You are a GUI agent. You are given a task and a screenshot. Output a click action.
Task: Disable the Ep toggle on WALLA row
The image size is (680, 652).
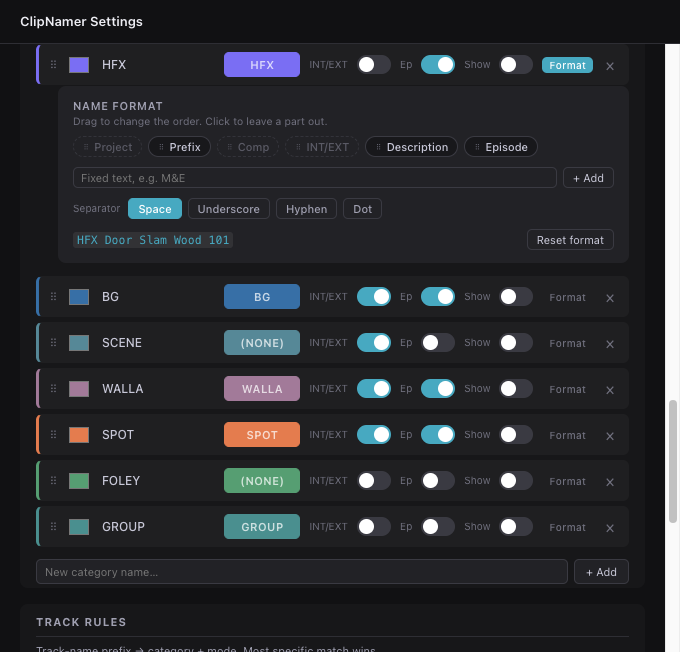pyautogui.click(x=438, y=389)
